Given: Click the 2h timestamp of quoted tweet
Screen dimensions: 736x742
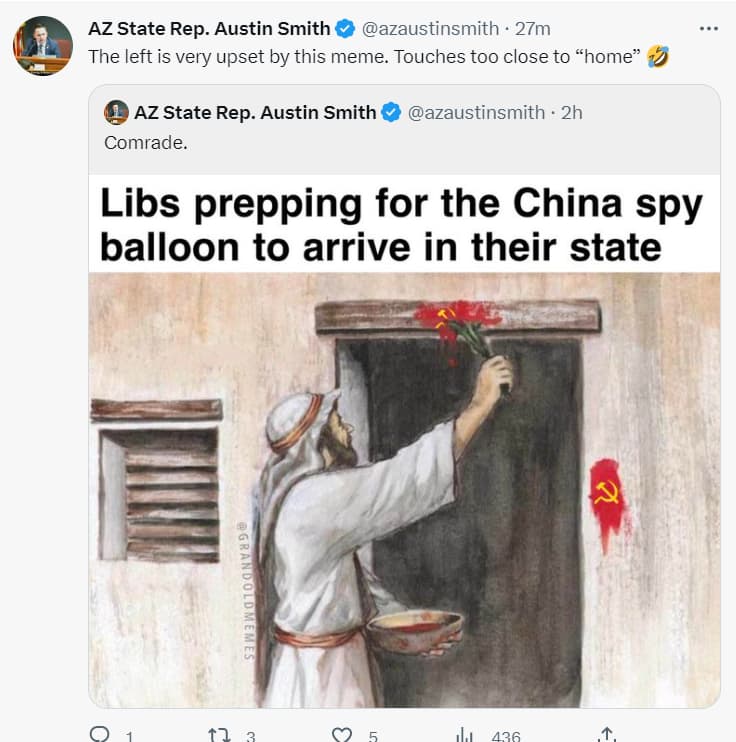Looking at the screenshot, I should click(571, 113).
